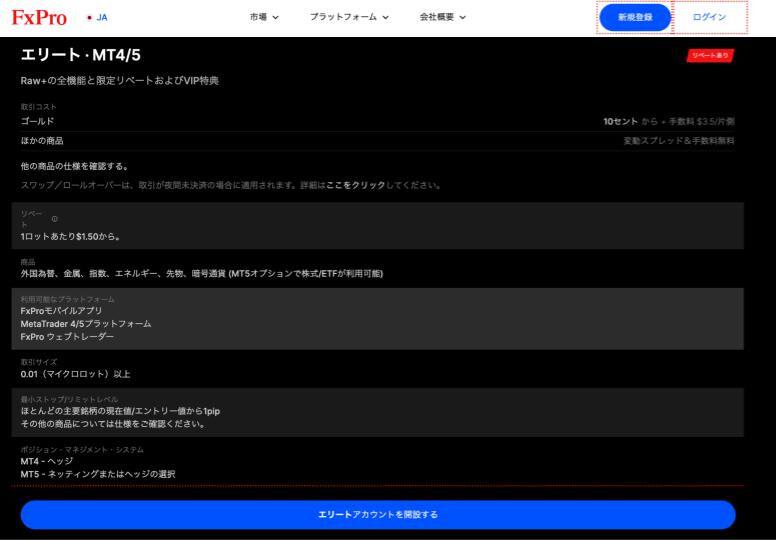Click the ゴールド cost row label

(38, 121)
